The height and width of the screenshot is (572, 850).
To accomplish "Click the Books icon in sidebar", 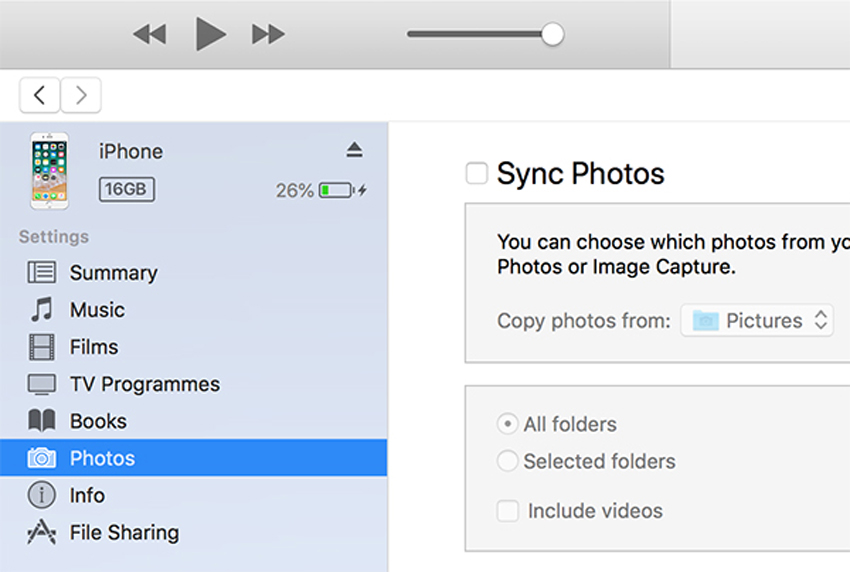I will [x=42, y=421].
